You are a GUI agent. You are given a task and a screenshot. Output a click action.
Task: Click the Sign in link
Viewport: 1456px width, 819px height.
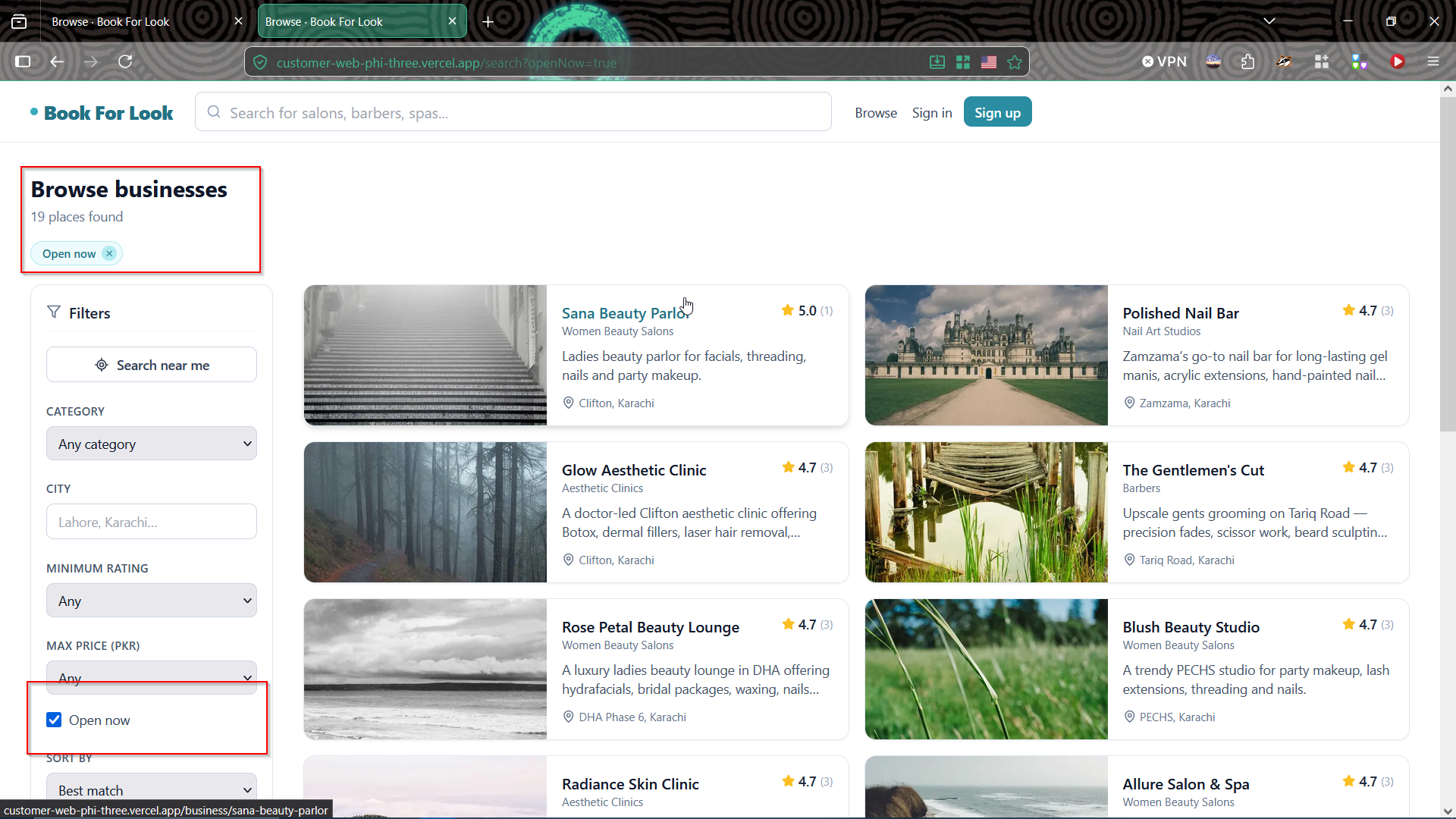tap(932, 112)
